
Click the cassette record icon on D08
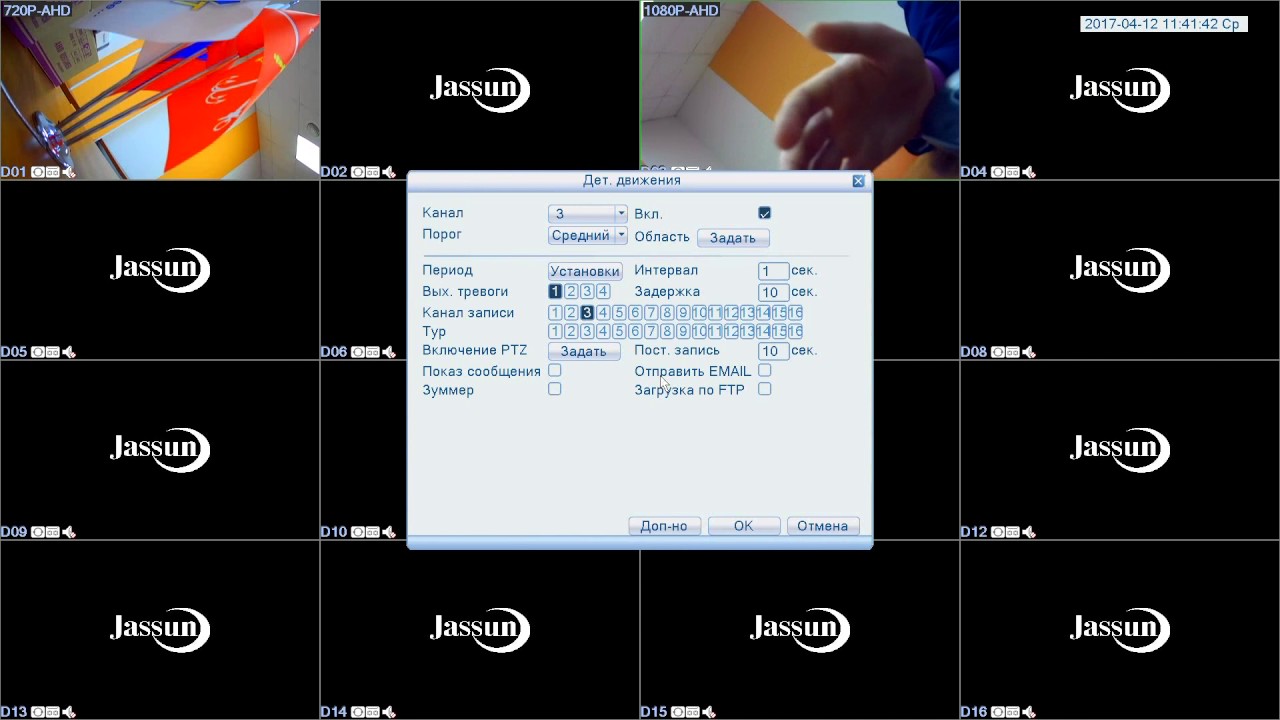click(x=1013, y=352)
